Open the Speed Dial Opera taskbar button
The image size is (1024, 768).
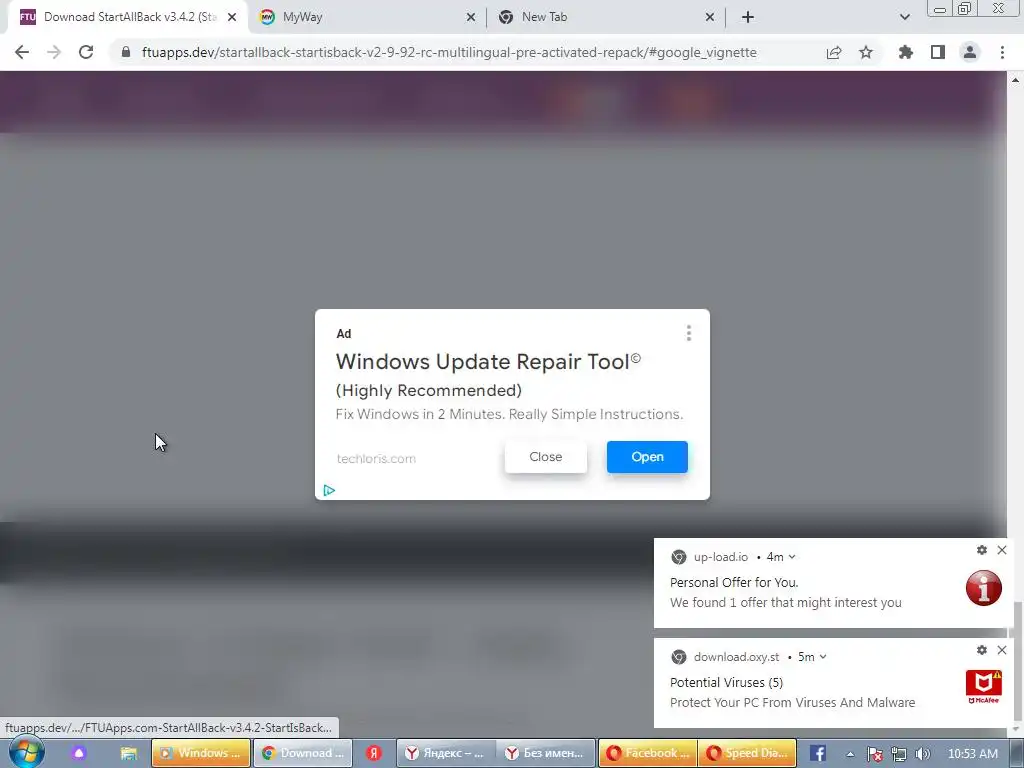pos(747,753)
